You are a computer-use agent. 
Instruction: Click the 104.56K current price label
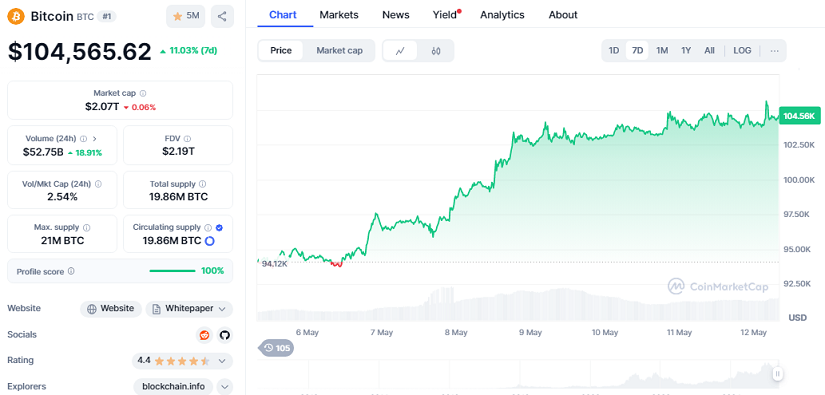[x=799, y=116]
